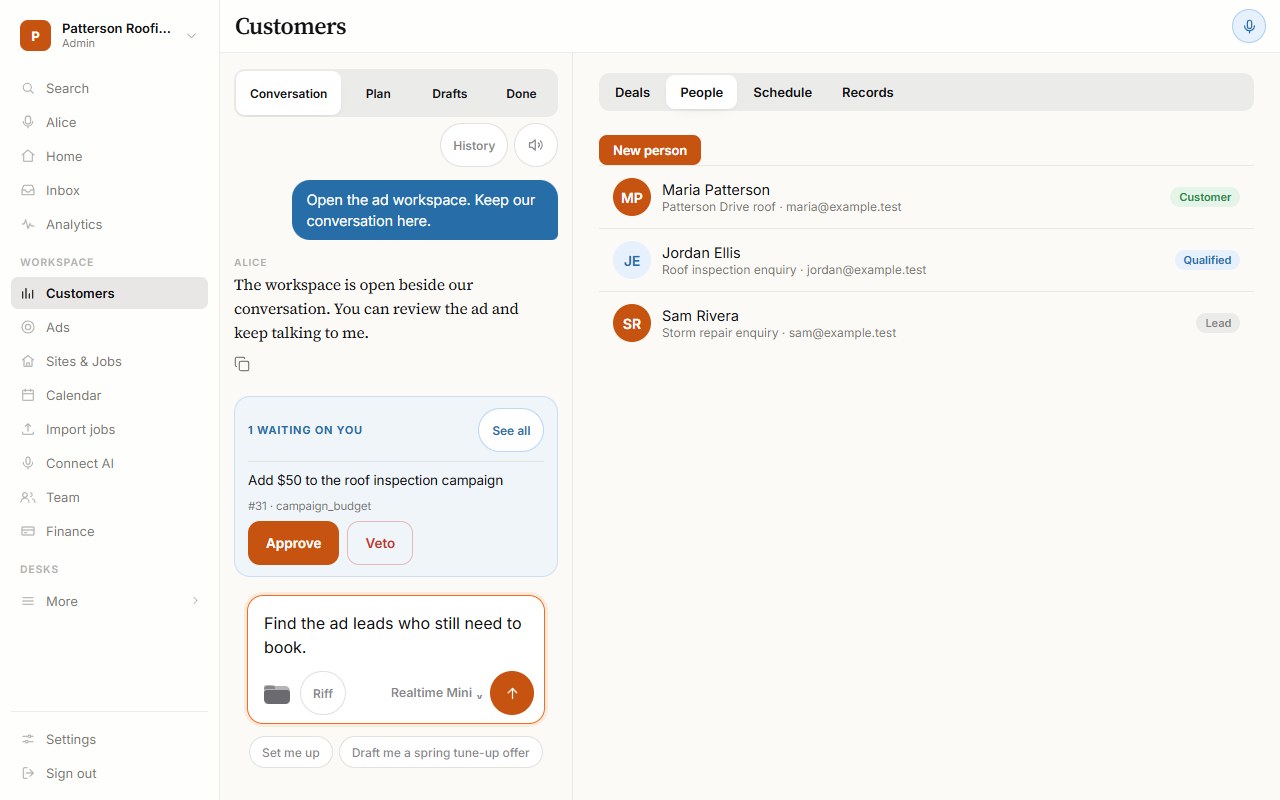Toggle the speaker audio icon beside History
This screenshot has height=800, width=1280.
[x=536, y=145]
